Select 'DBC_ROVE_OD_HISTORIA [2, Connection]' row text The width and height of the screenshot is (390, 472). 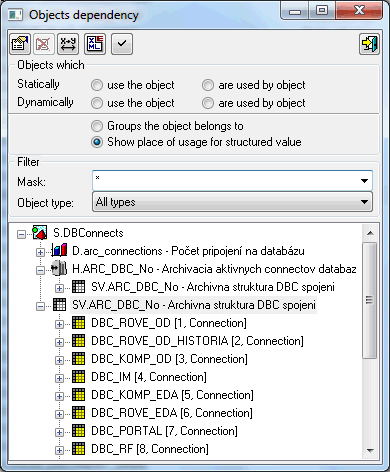click(197, 341)
